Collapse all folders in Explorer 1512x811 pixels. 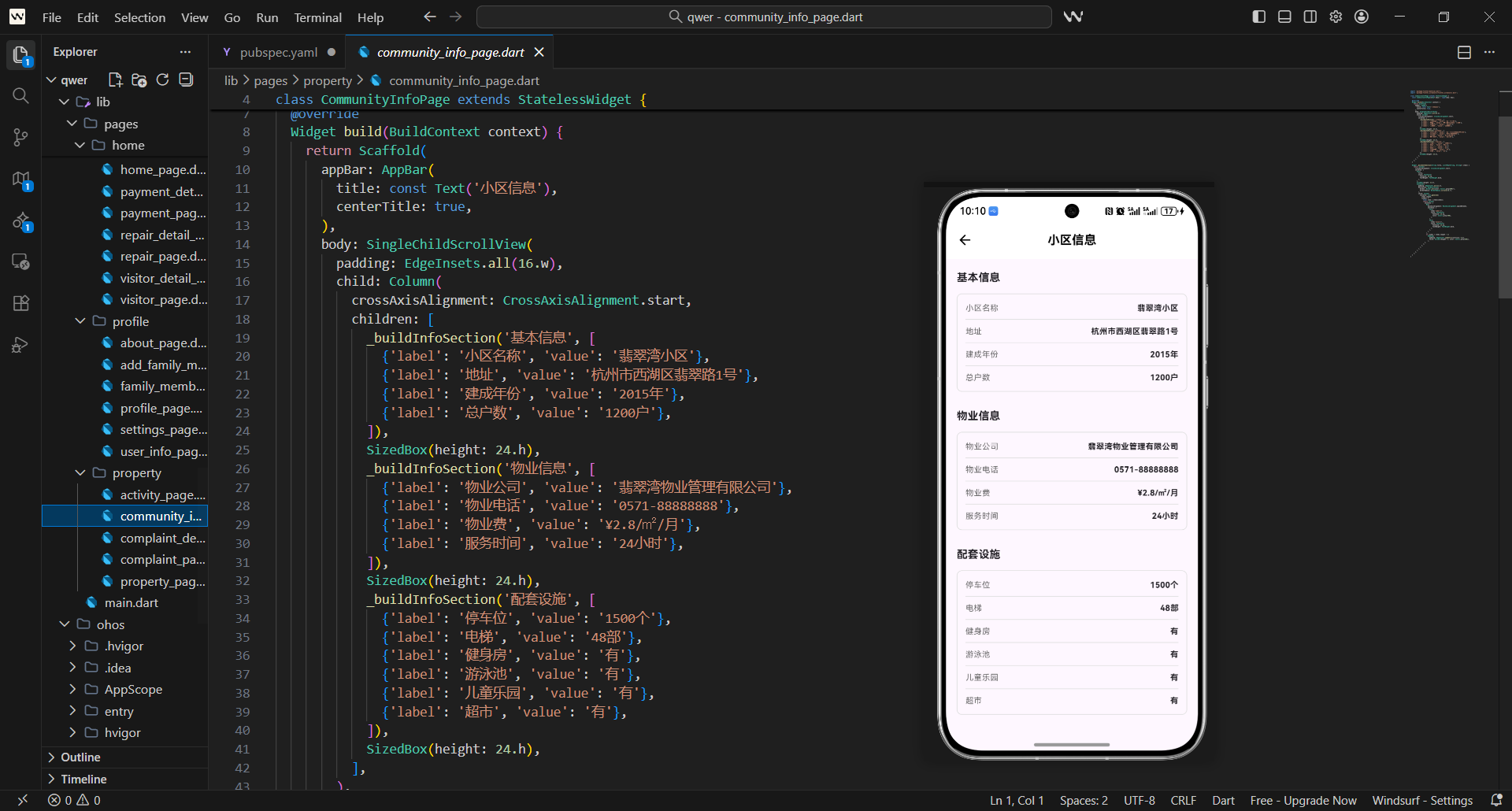[x=186, y=80]
